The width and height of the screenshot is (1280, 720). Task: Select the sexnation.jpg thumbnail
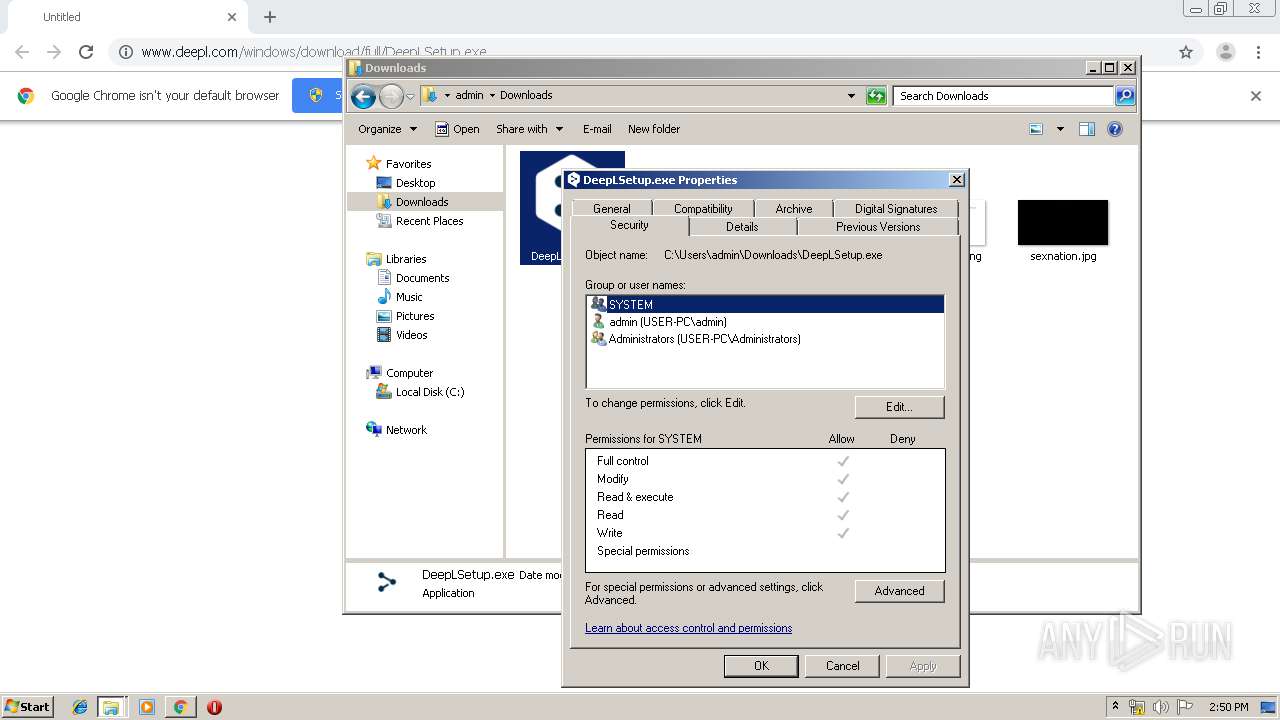tap(1063, 222)
